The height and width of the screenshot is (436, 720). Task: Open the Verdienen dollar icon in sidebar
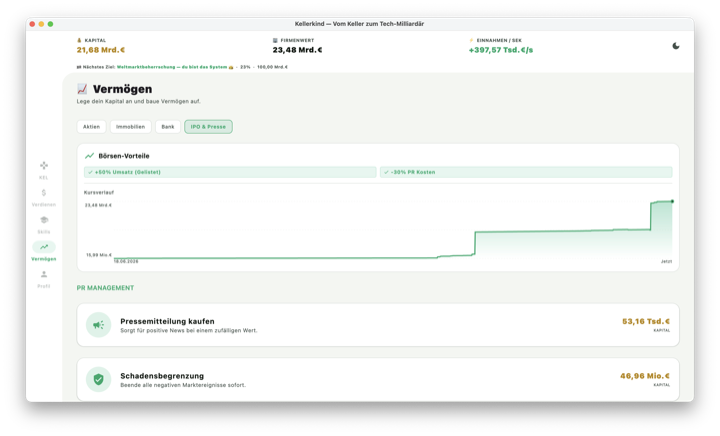point(44,193)
